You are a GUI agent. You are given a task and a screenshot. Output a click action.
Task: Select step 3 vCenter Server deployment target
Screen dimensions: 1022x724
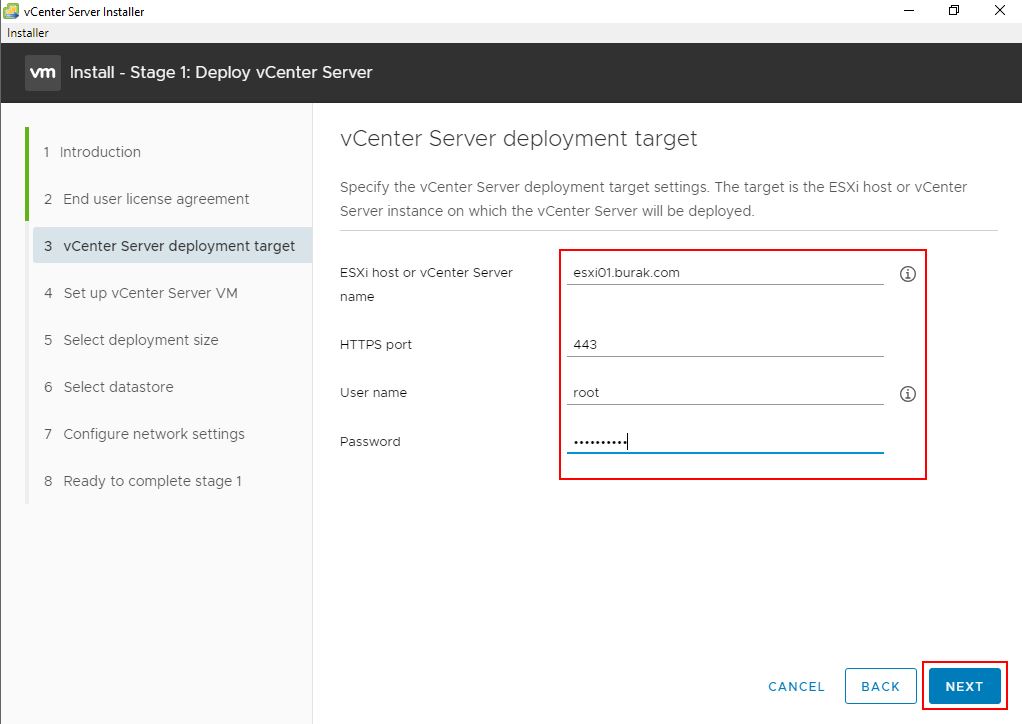tap(172, 246)
